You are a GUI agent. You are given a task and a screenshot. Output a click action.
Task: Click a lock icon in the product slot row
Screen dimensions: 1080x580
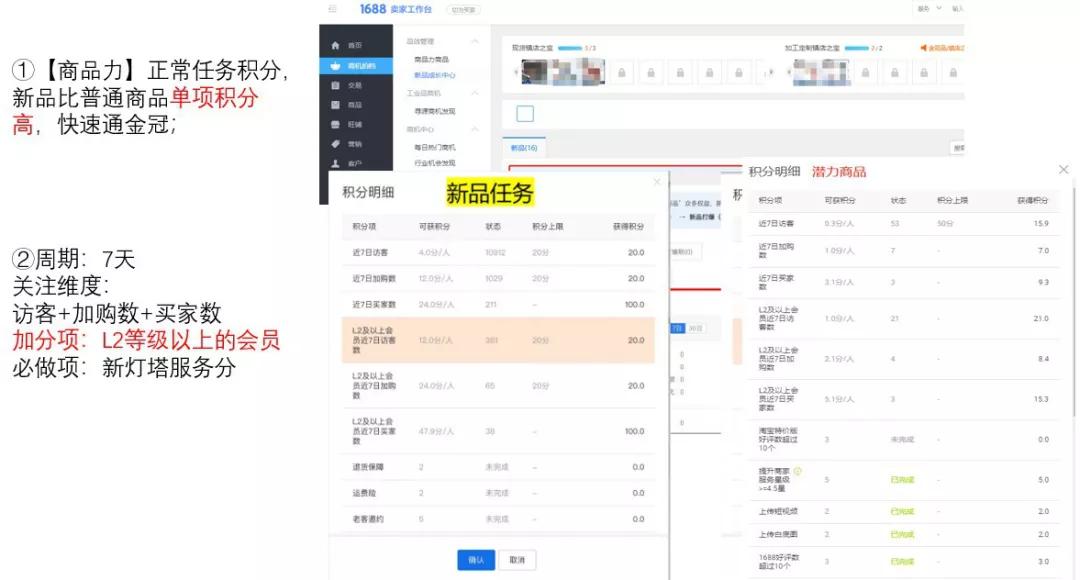(623, 73)
